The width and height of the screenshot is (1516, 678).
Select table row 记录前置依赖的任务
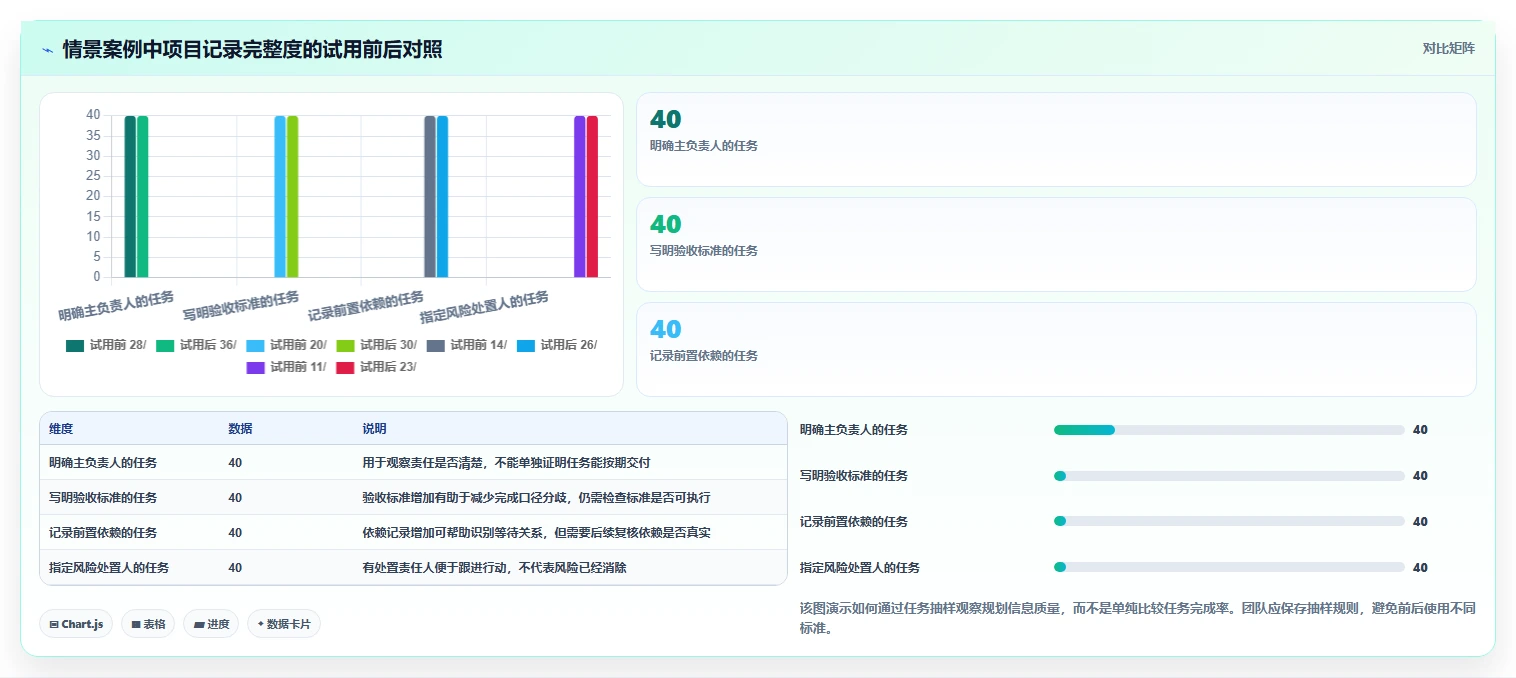click(413, 532)
